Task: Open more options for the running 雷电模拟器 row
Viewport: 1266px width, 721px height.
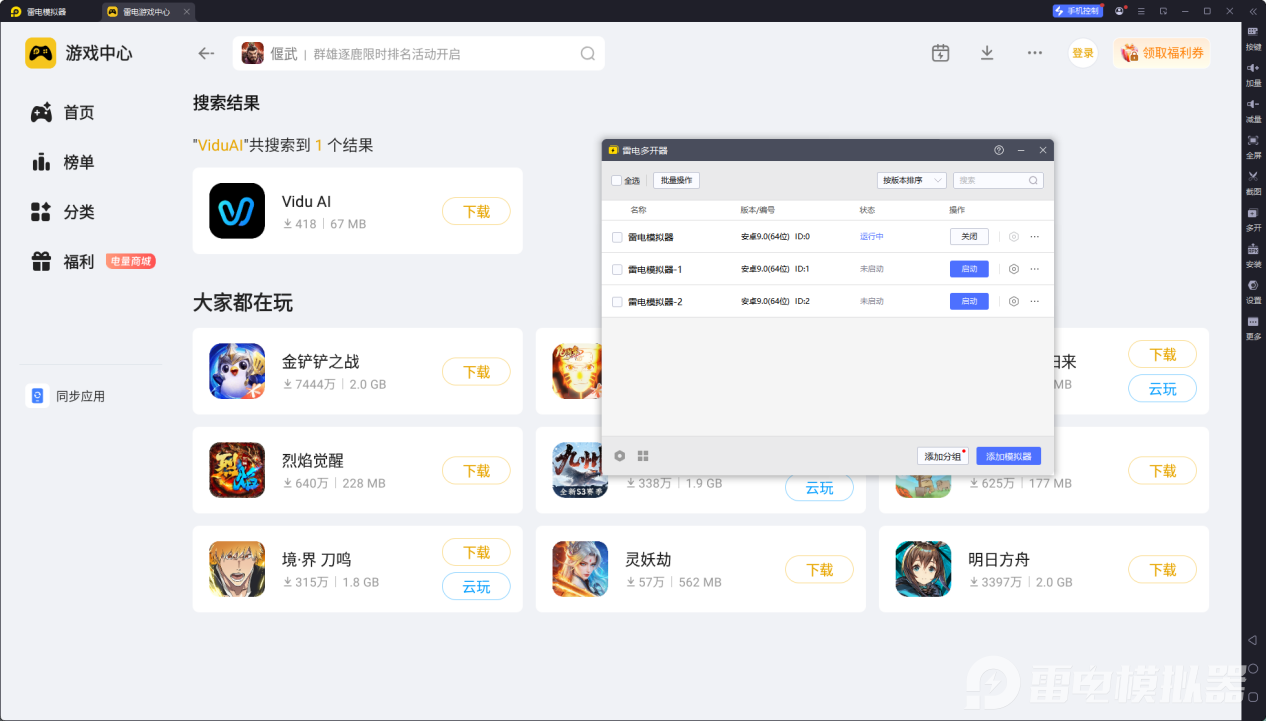Action: [x=1035, y=237]
